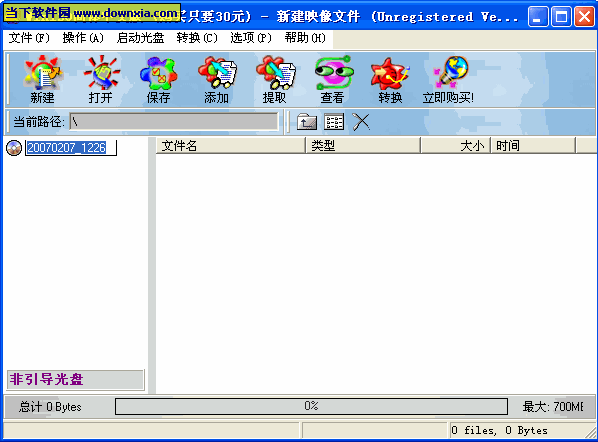
Task: Go up one folder level icon
Action: pyautogui.click(x=307, y=122)
